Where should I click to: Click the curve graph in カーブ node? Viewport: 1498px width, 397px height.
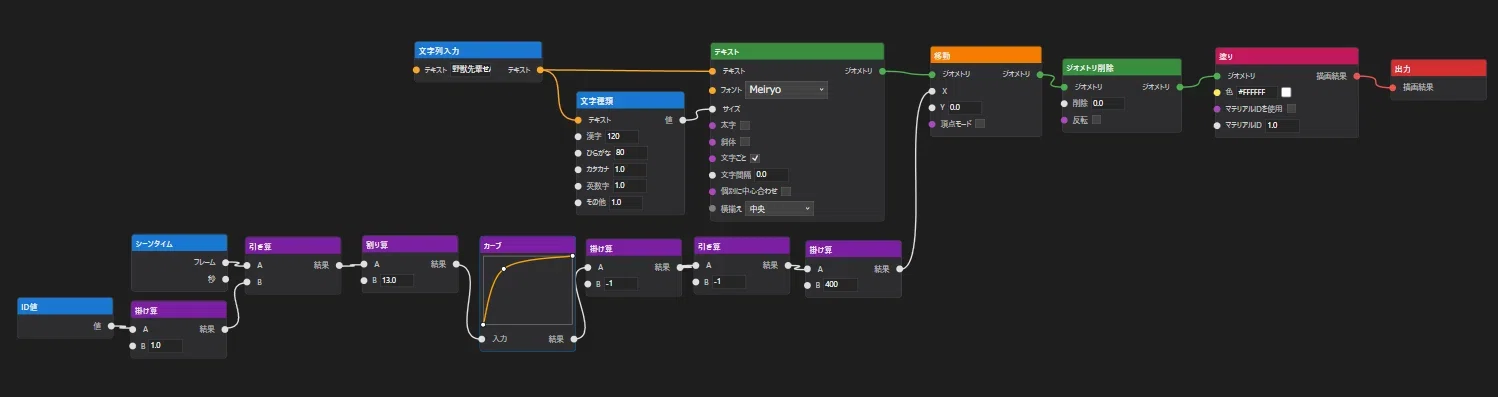527,290
